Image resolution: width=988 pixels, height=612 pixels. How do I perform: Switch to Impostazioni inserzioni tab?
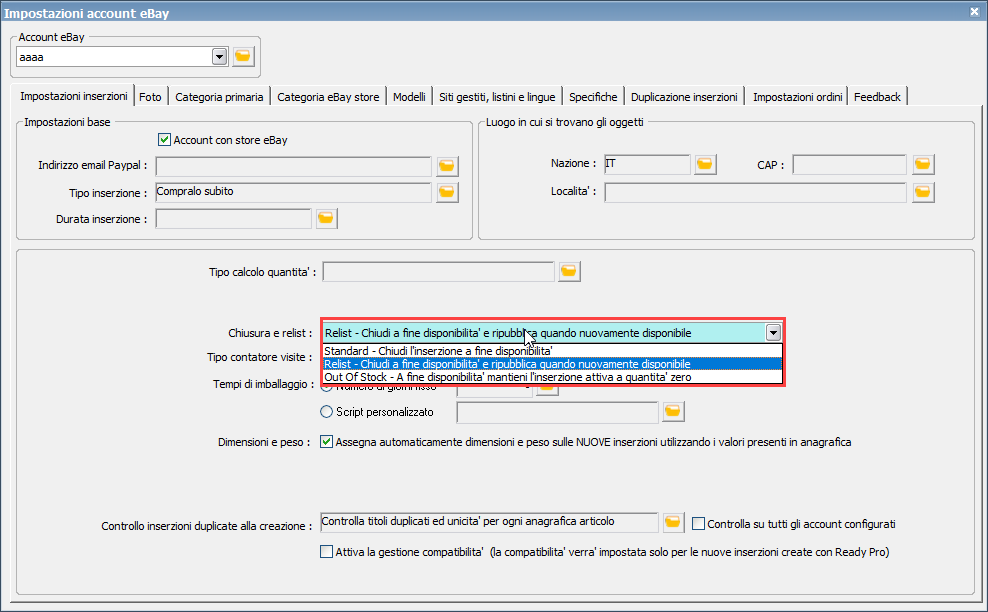(x=74, y=96)
